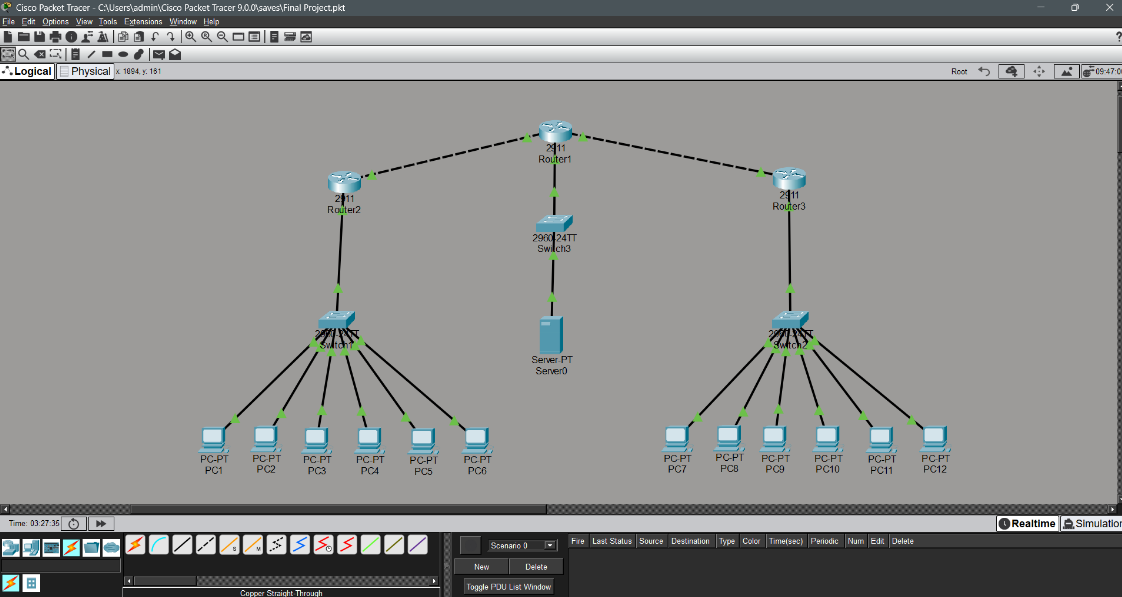Image resolution: width=1122 pixels, height=597 pixels.
Task: Add a Simple PDU with the envelope icon
Action: coord(159,54)
